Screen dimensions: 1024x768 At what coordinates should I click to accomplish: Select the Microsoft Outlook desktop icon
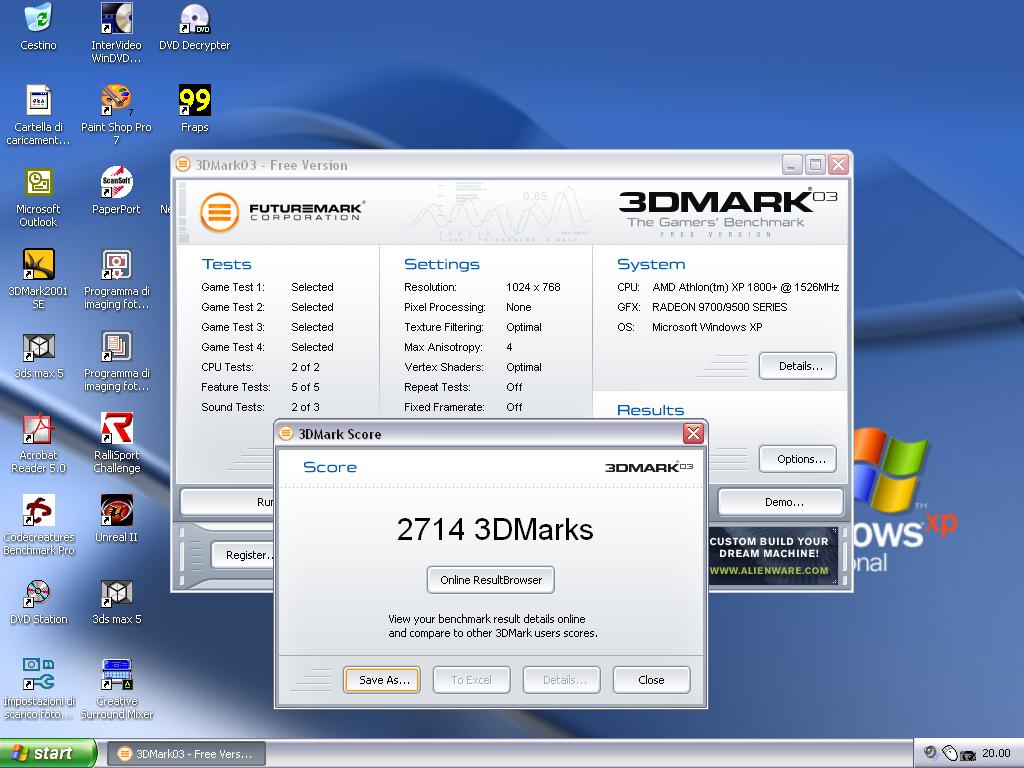(x=38, y=197)
